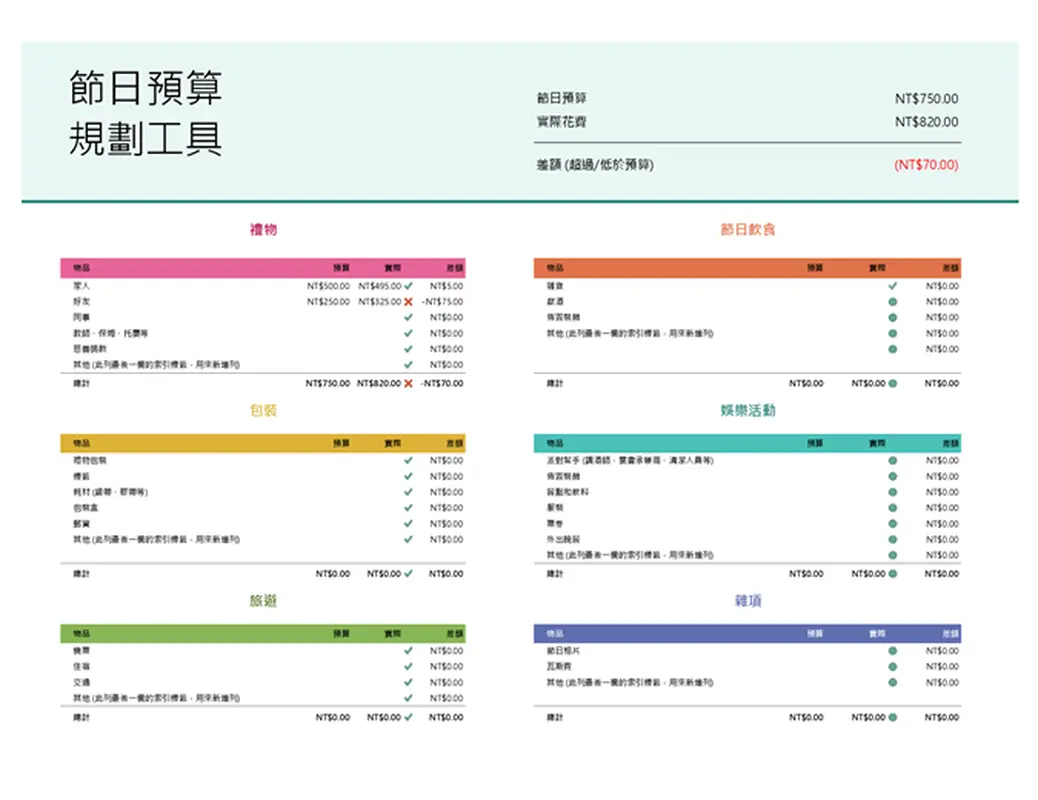The height and width of the screenshot is (800, 1038).
Task: Click the green circle in the 餐點和飲料 row
Action: click(x=893, y=492)
